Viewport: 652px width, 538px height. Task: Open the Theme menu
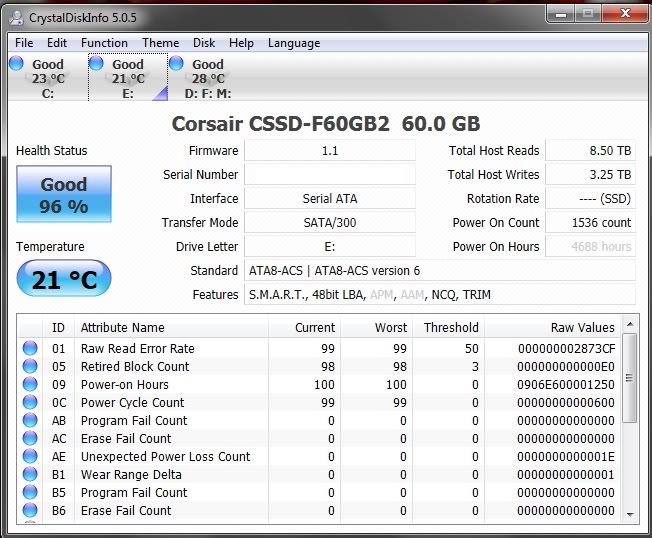click(x=160, y=43)
